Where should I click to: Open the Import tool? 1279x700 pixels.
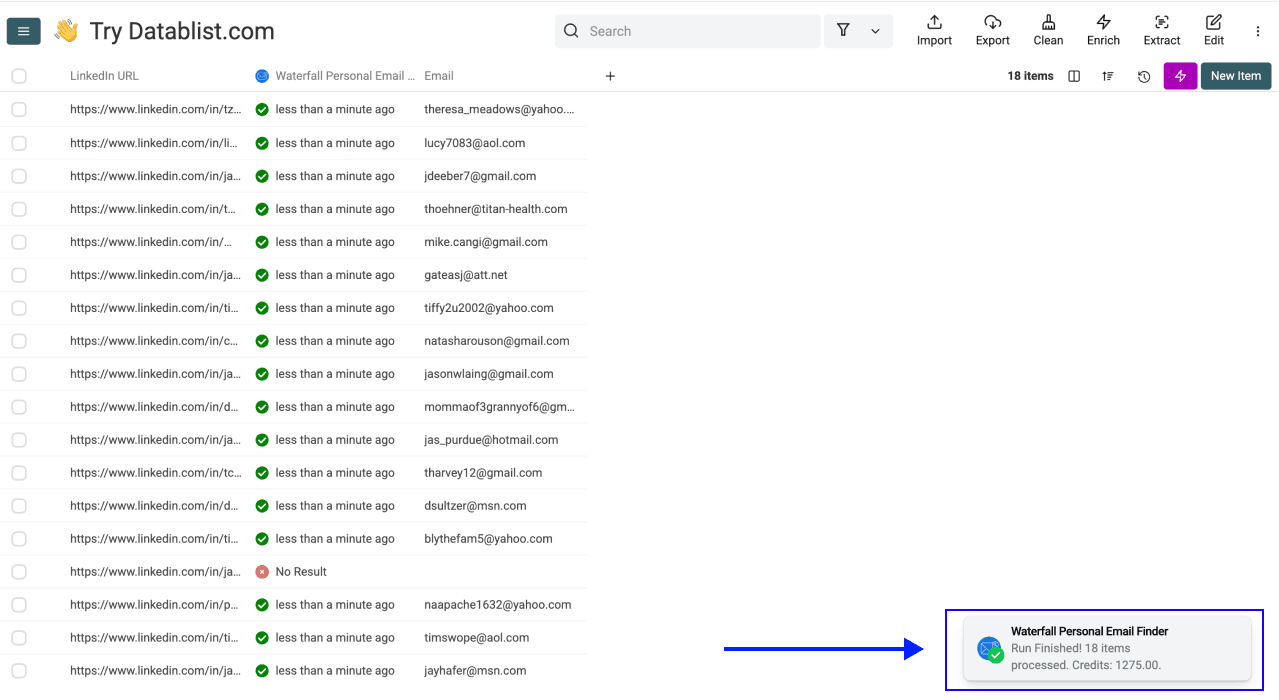point(933,30)
